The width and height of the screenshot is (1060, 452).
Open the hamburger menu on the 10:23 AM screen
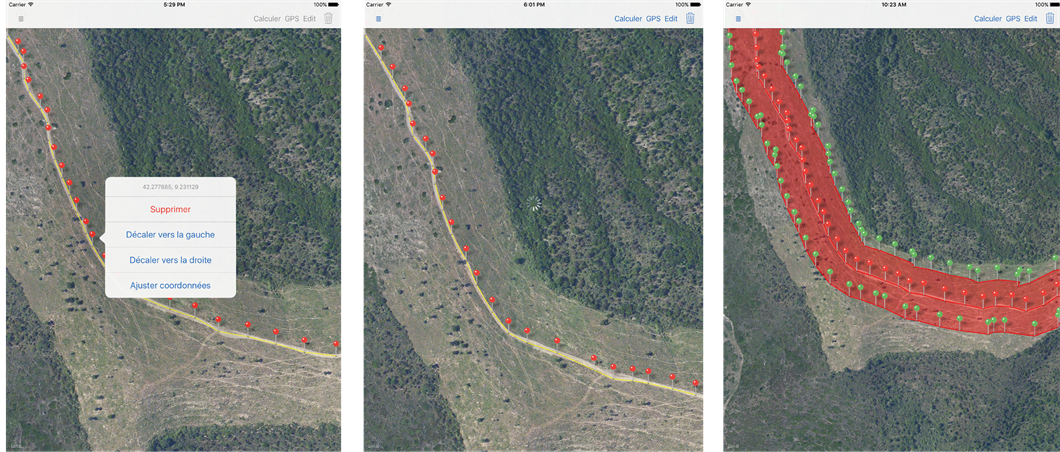point(738,19)
